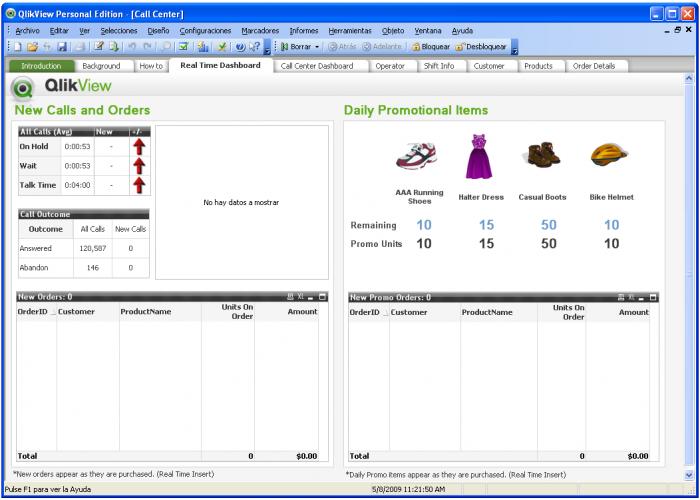700x500 pixels.
Task: Open the Configuraciones menu
Action: (205, 31)
